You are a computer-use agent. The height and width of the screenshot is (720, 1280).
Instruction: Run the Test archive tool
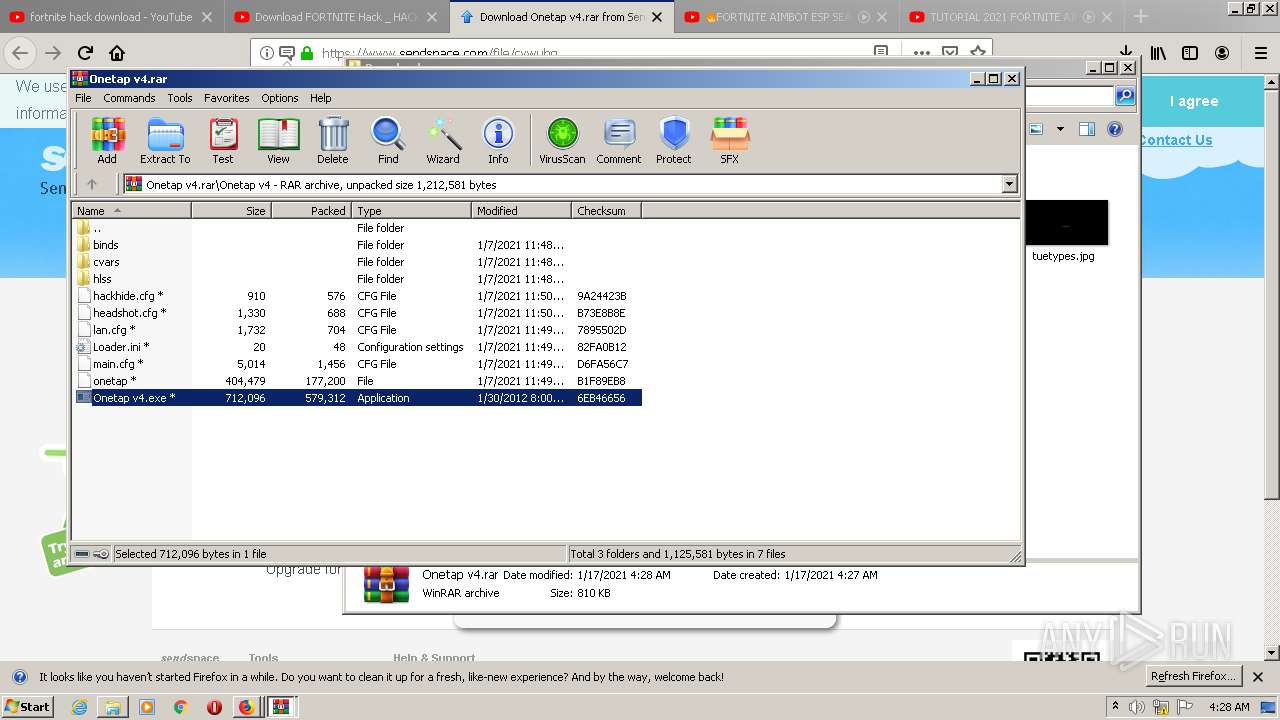pyautogui.click(x=223, y=140)
